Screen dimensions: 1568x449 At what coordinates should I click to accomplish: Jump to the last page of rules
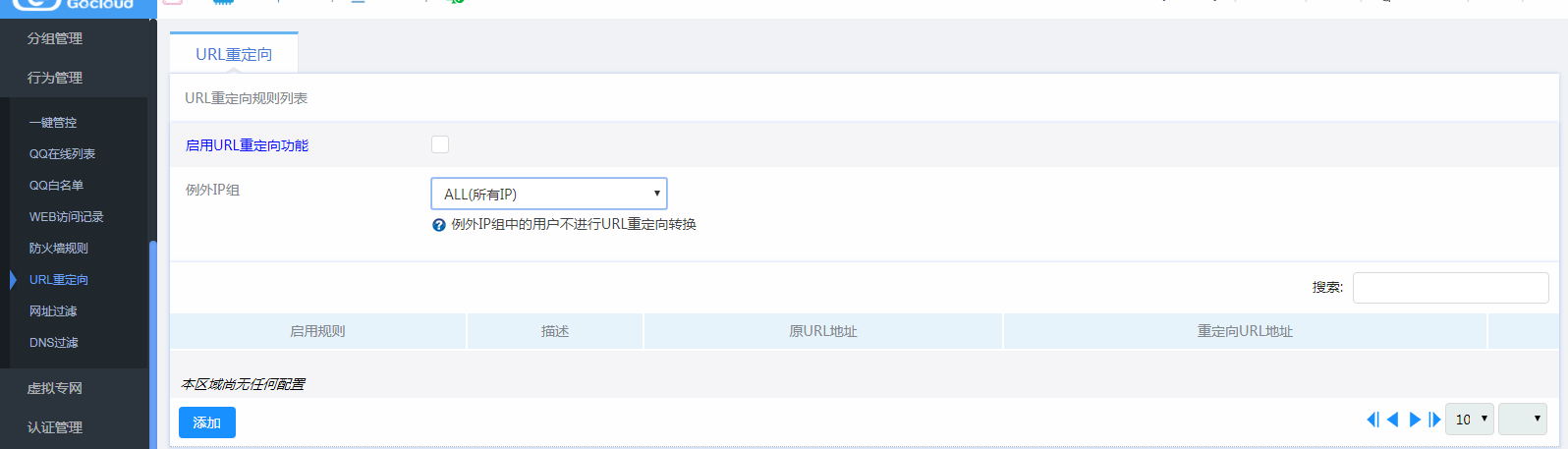click(1435, 420)
